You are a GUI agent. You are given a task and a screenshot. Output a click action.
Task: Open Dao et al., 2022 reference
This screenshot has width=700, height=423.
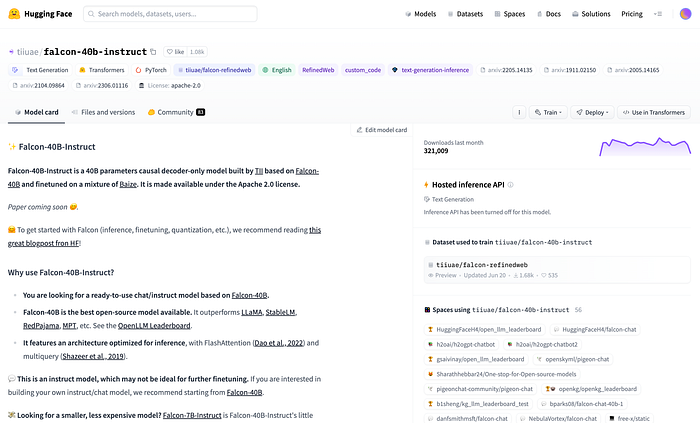pos(279,343)
